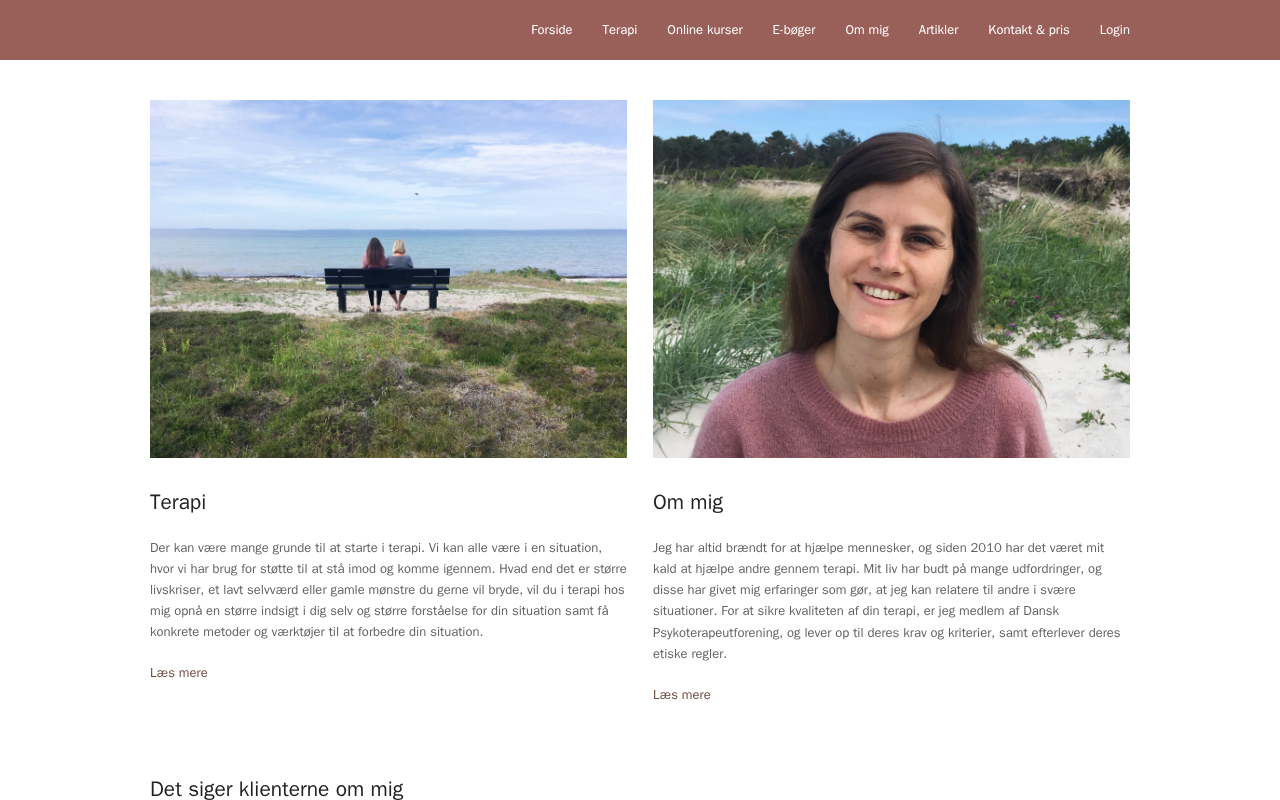Click the empty left area of the header bar

(x=250, y=30)
